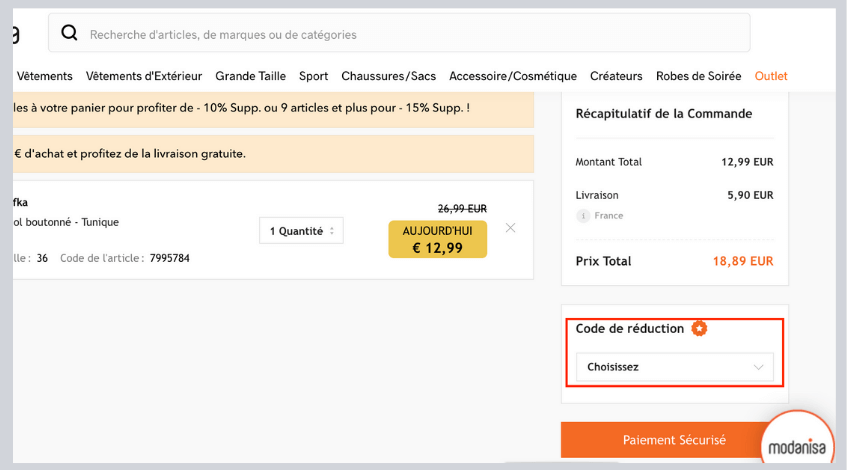Open Vêtements d'Extérieur category
Screen dimensions: 847x470
[x=144, y=76]
